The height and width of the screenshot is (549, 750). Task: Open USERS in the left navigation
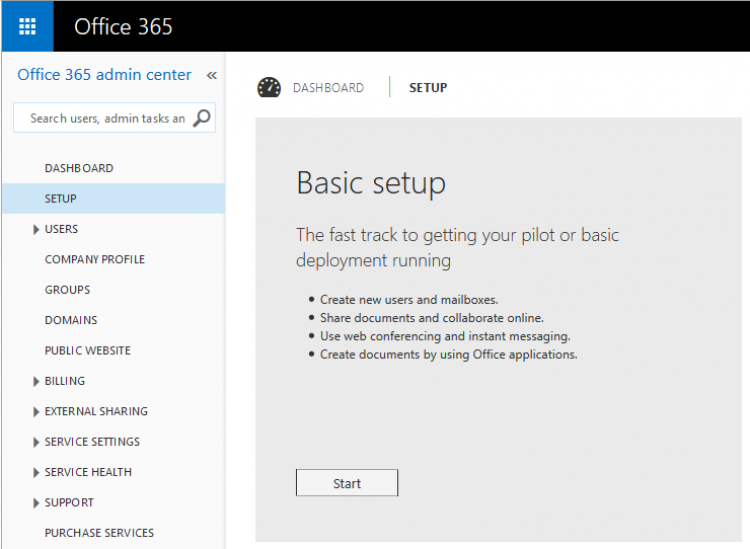point(61,229)
